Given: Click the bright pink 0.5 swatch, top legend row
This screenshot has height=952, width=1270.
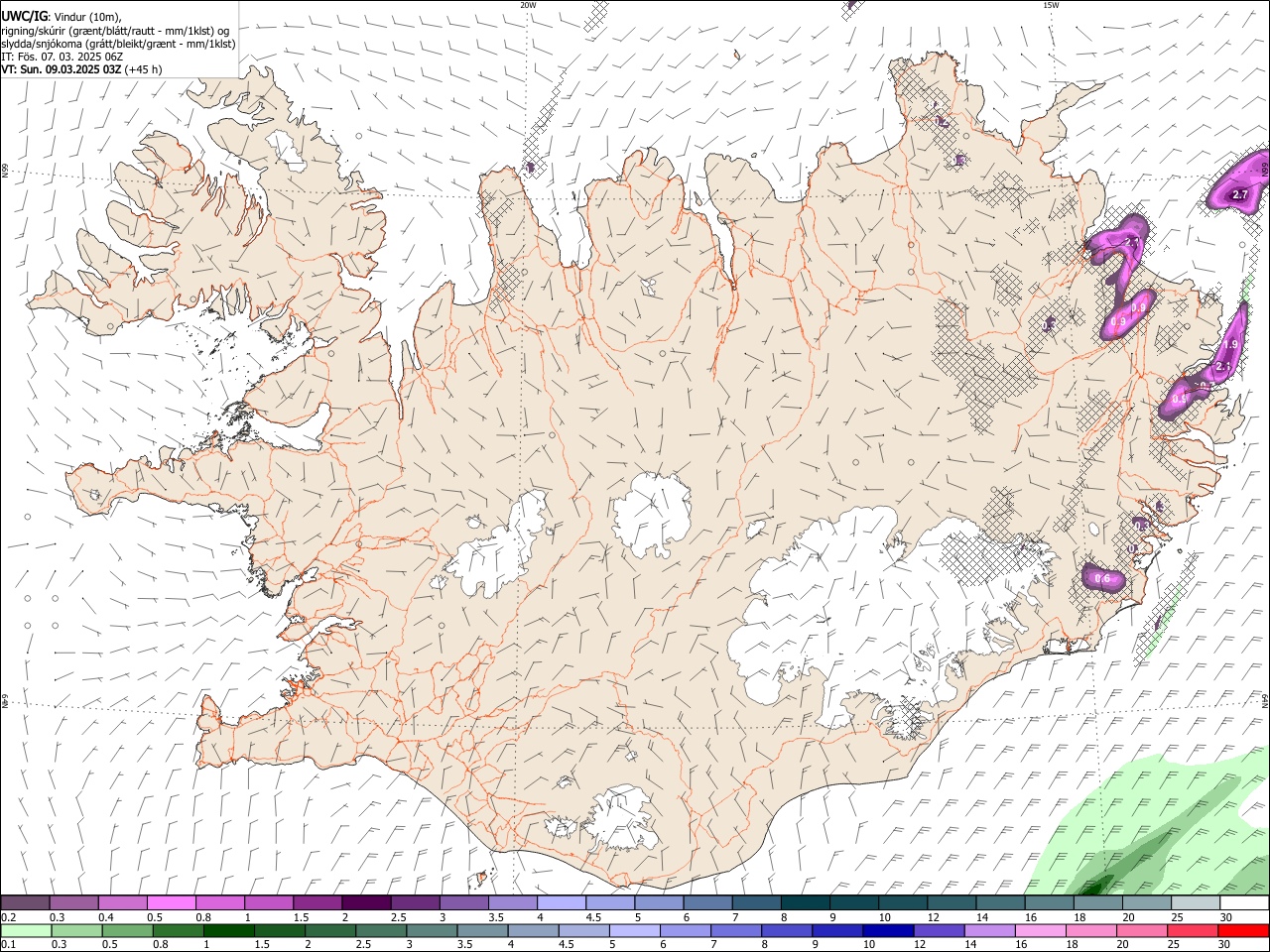Looking at the screenshot, I should 172,903.
